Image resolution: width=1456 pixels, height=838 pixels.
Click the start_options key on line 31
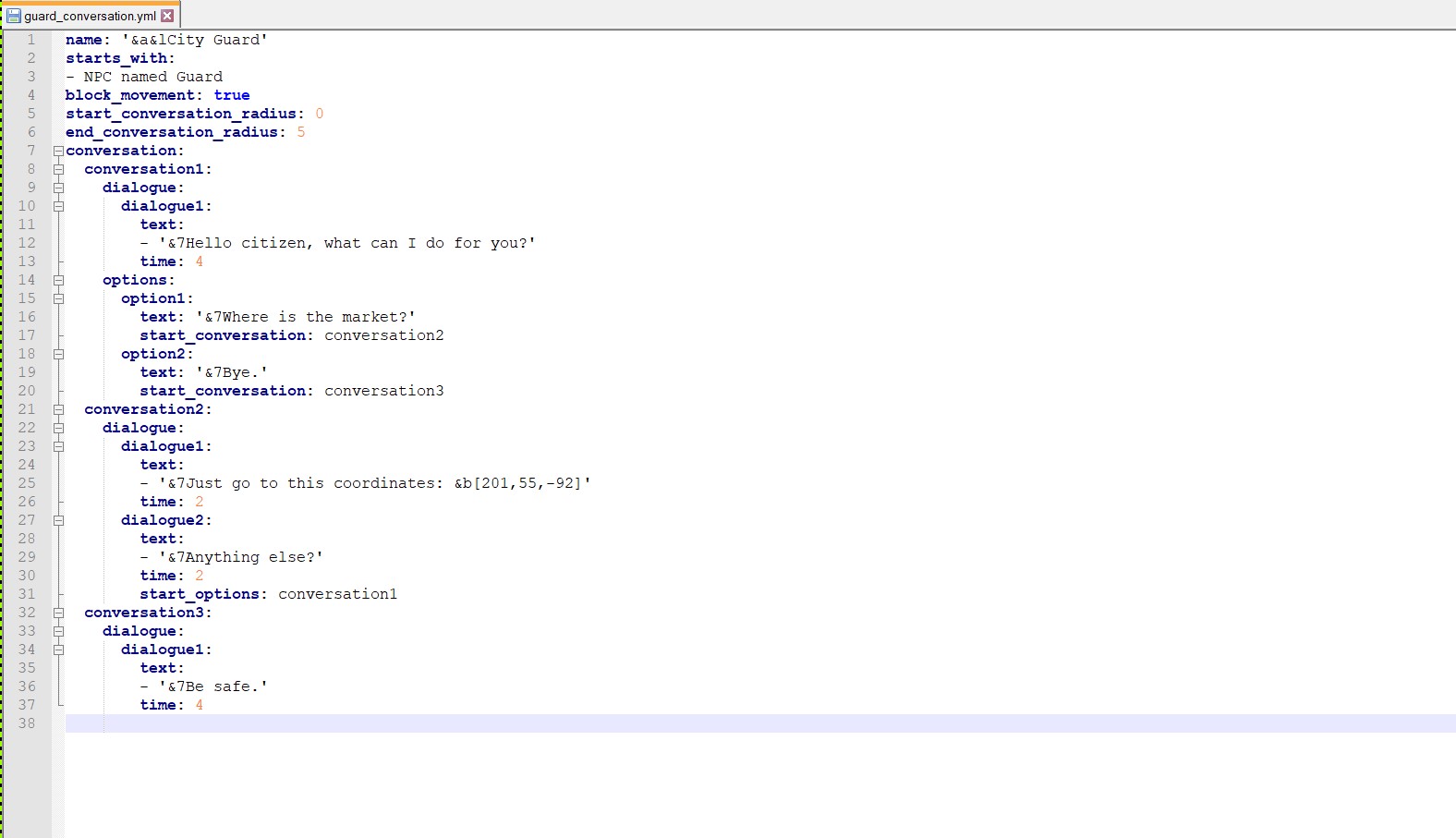point(199,594)
